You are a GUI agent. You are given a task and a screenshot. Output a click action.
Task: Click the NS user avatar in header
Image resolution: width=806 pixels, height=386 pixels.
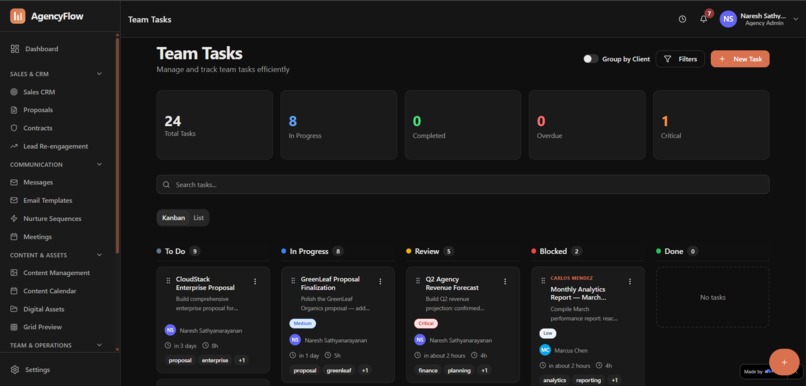[728, 19]
